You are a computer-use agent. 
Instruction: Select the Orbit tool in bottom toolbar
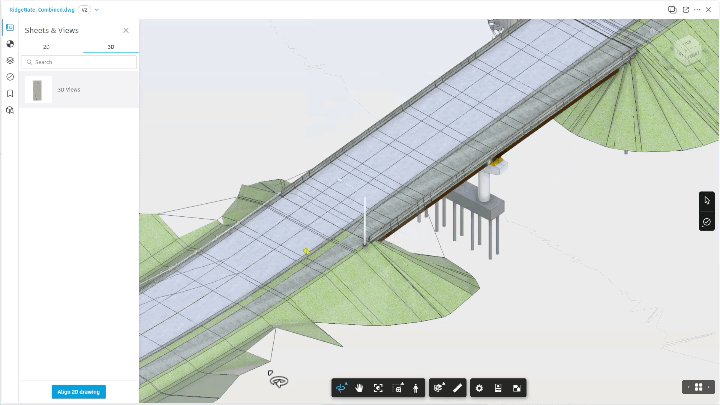pyautogui.click(x=341, y=388)
